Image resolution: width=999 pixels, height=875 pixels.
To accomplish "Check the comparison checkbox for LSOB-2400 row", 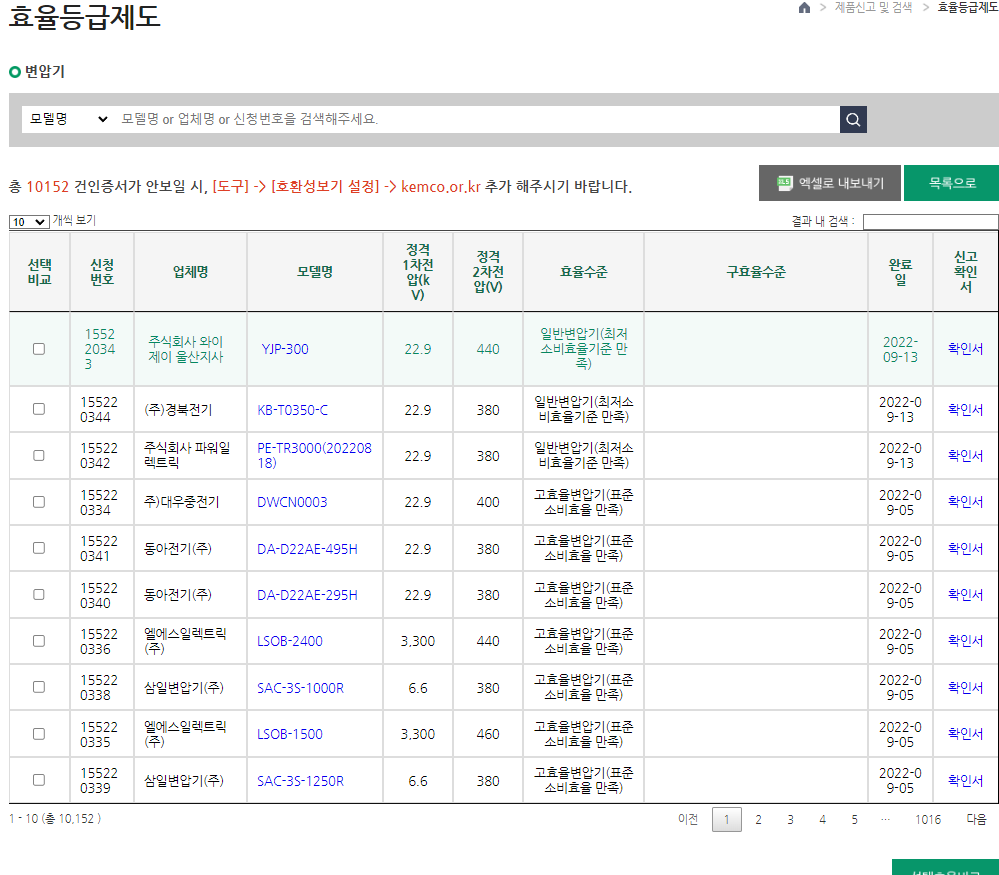I will (x=38, y=640).
